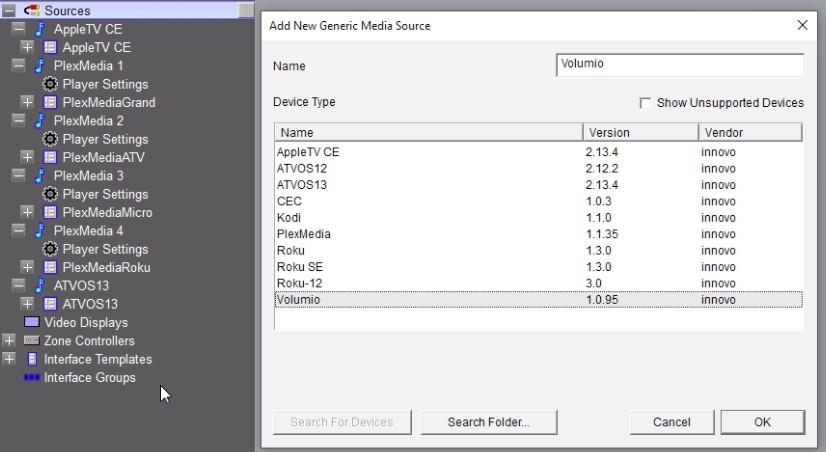Click PlexMedia 2 music note icon
The width and height of the screenshot is (826, 452).
(40, 120)
